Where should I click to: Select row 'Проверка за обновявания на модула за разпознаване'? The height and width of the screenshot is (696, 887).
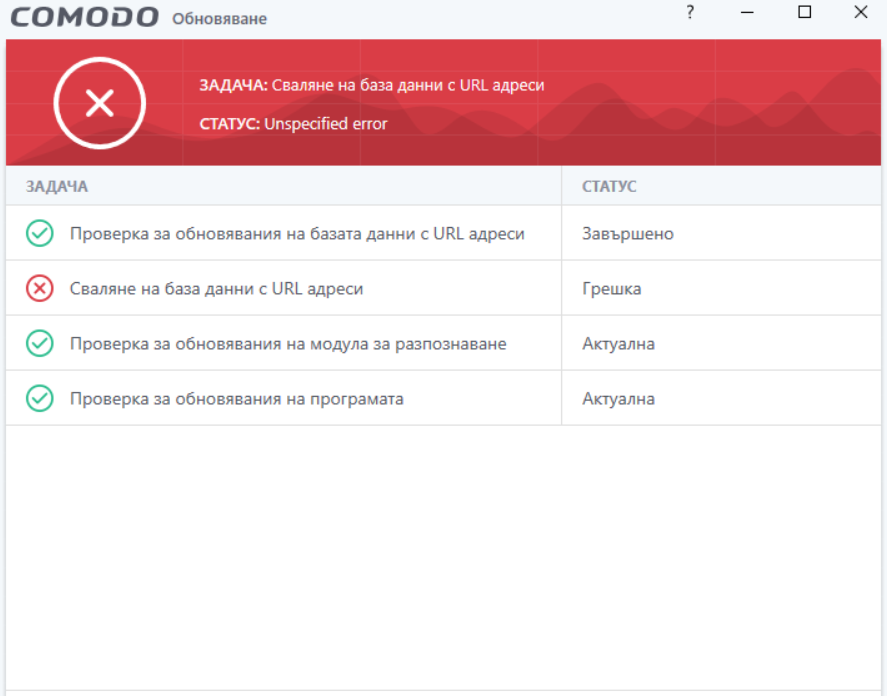pos(444,343)
